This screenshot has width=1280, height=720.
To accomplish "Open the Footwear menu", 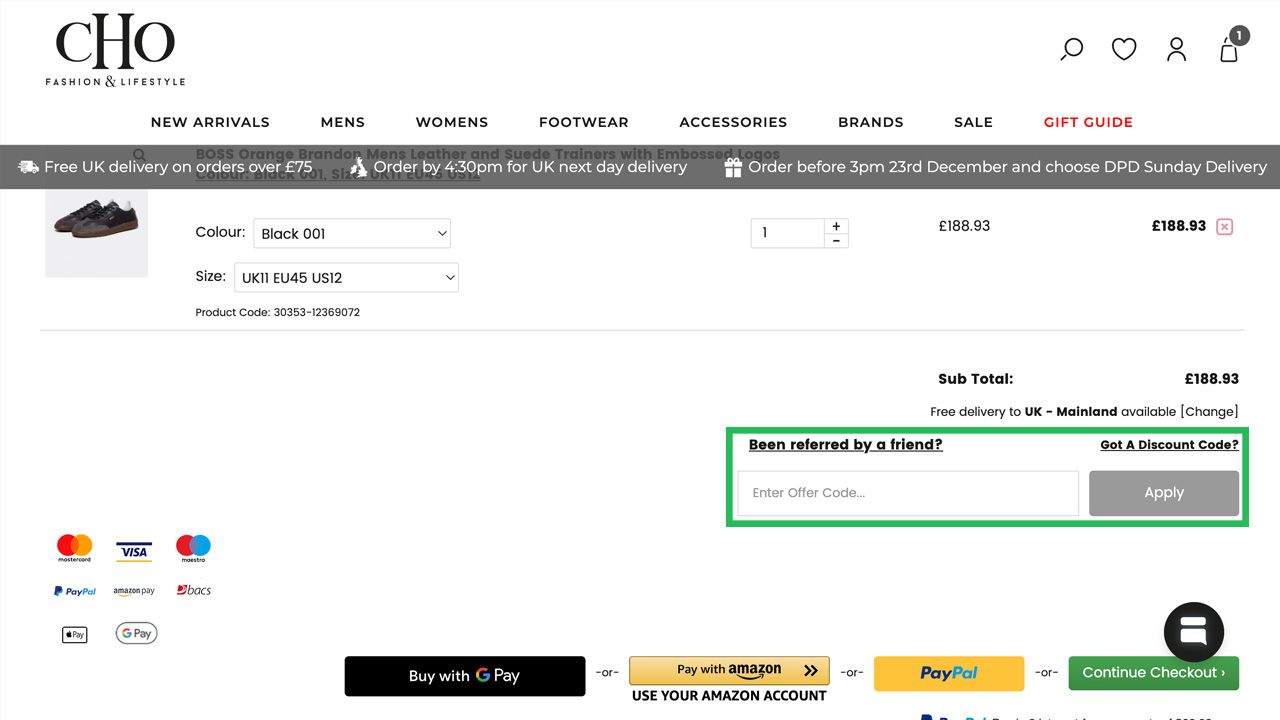I will click(x=584, y=122).
